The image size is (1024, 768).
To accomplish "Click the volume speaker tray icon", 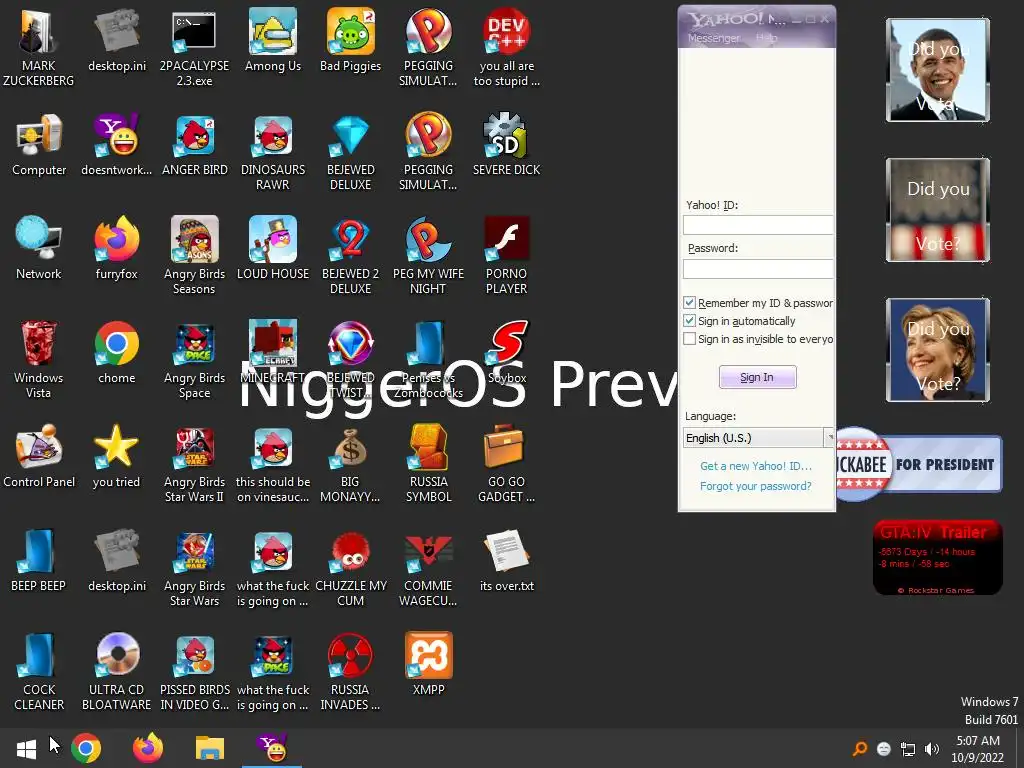I will click(x=932, y=748).
